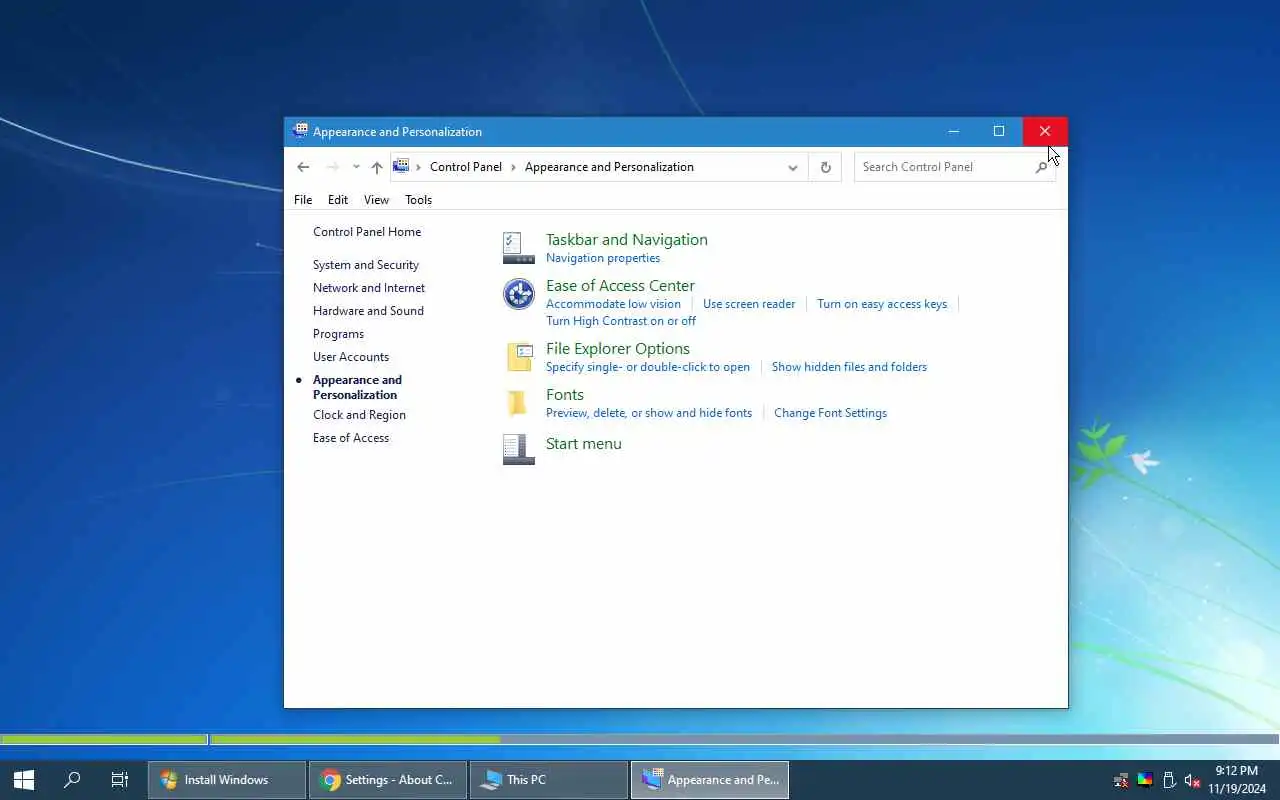Select Programs in sidebar

pyautogui.click(x=338, y=334)
